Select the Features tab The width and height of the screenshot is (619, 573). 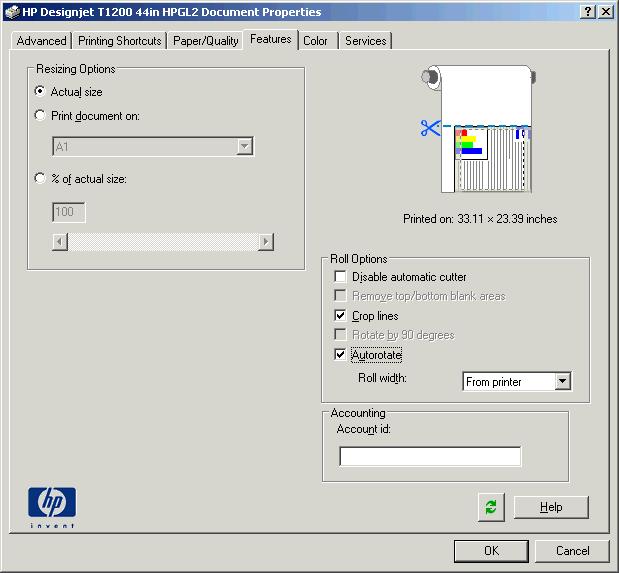(270, 39)
